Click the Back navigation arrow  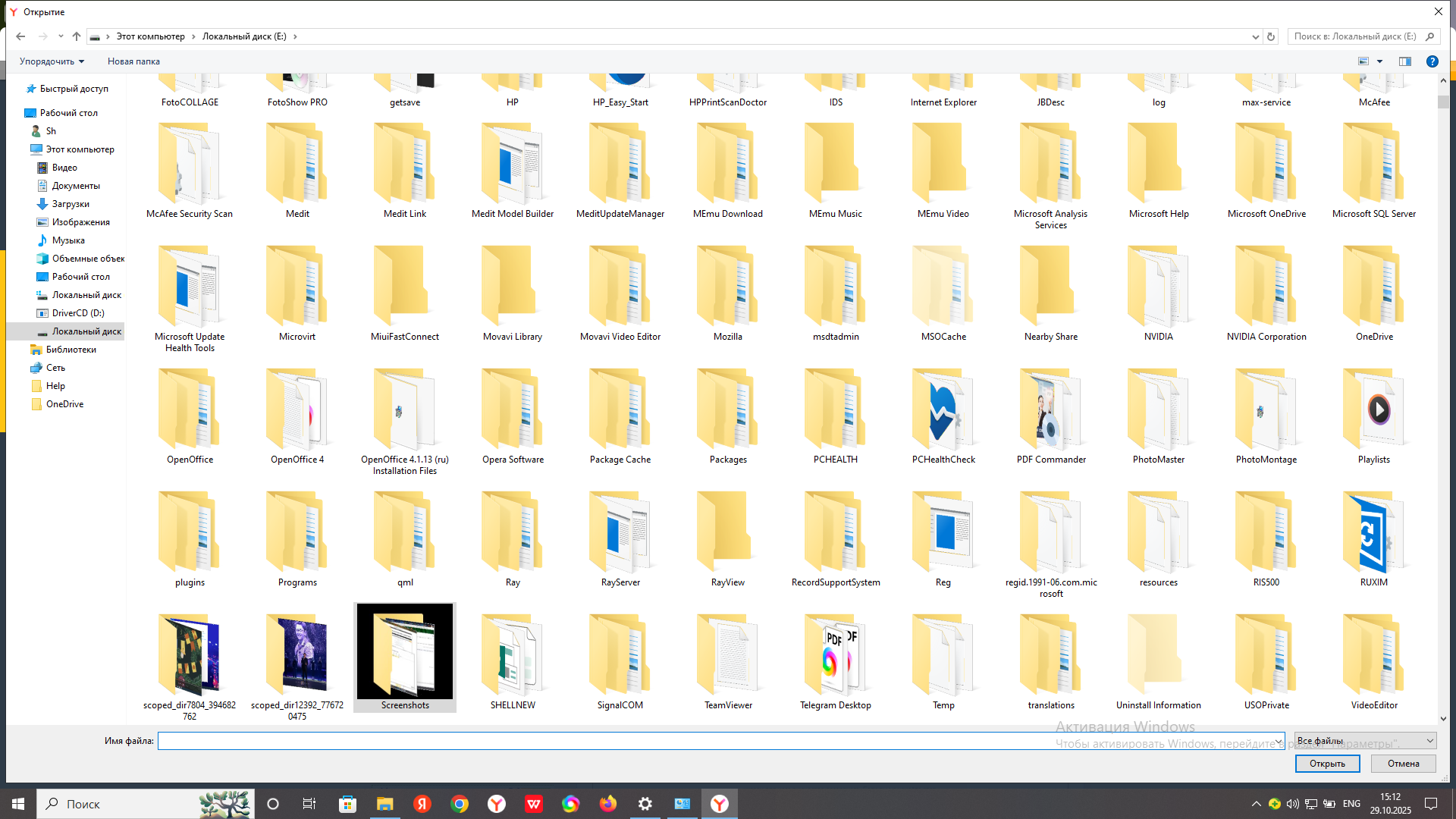(20, 36)
